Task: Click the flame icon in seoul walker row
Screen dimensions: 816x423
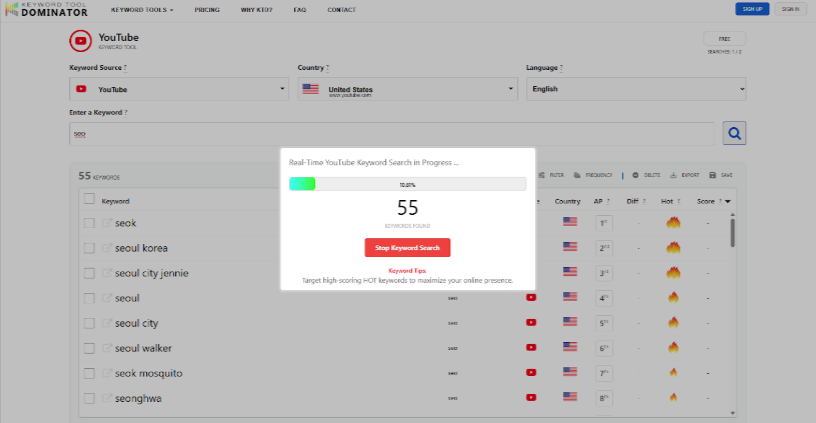Action: (673, 347)
